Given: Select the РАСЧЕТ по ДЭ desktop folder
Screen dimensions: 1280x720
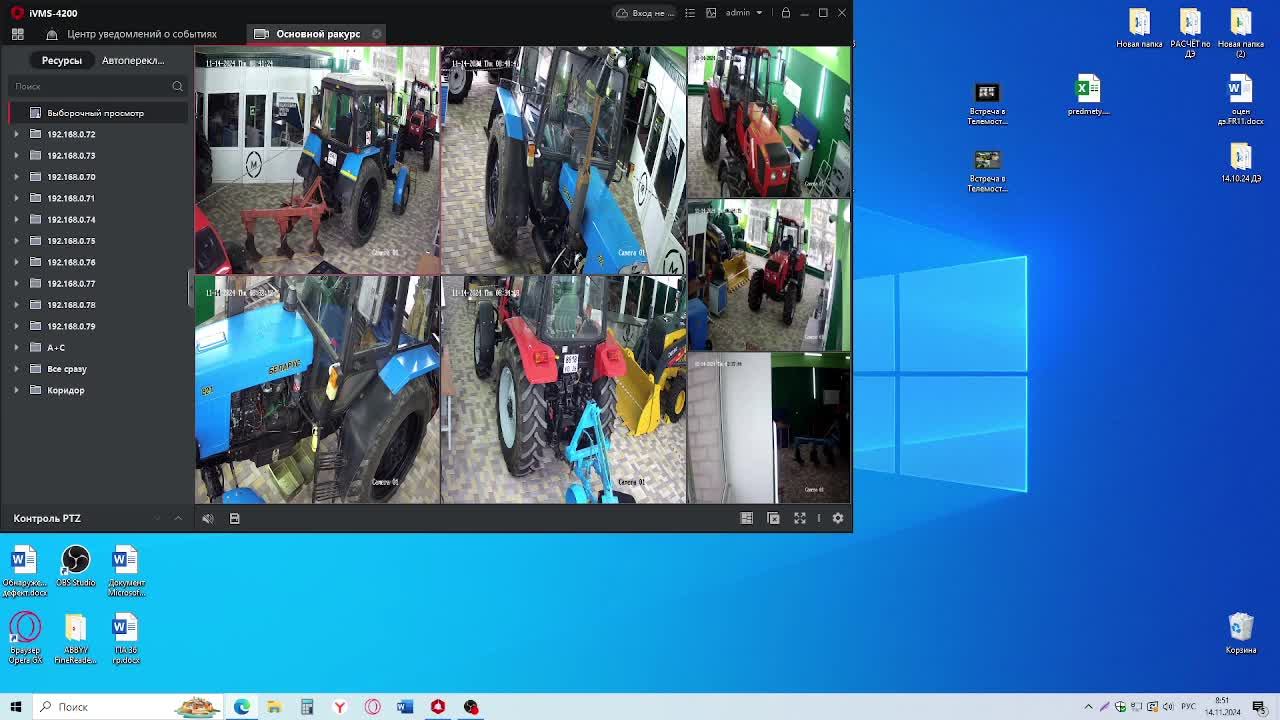Looking at the screenshot, I should (1190, 33).
